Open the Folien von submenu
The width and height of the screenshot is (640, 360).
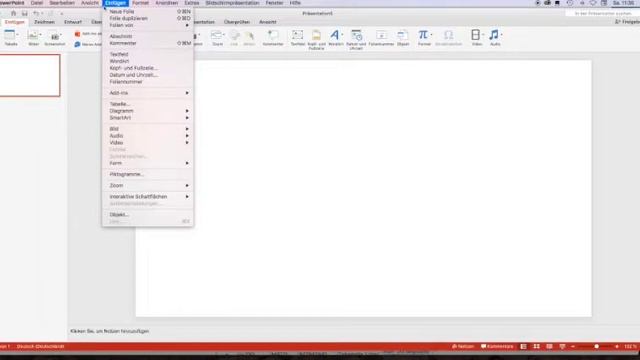point(148,25)
